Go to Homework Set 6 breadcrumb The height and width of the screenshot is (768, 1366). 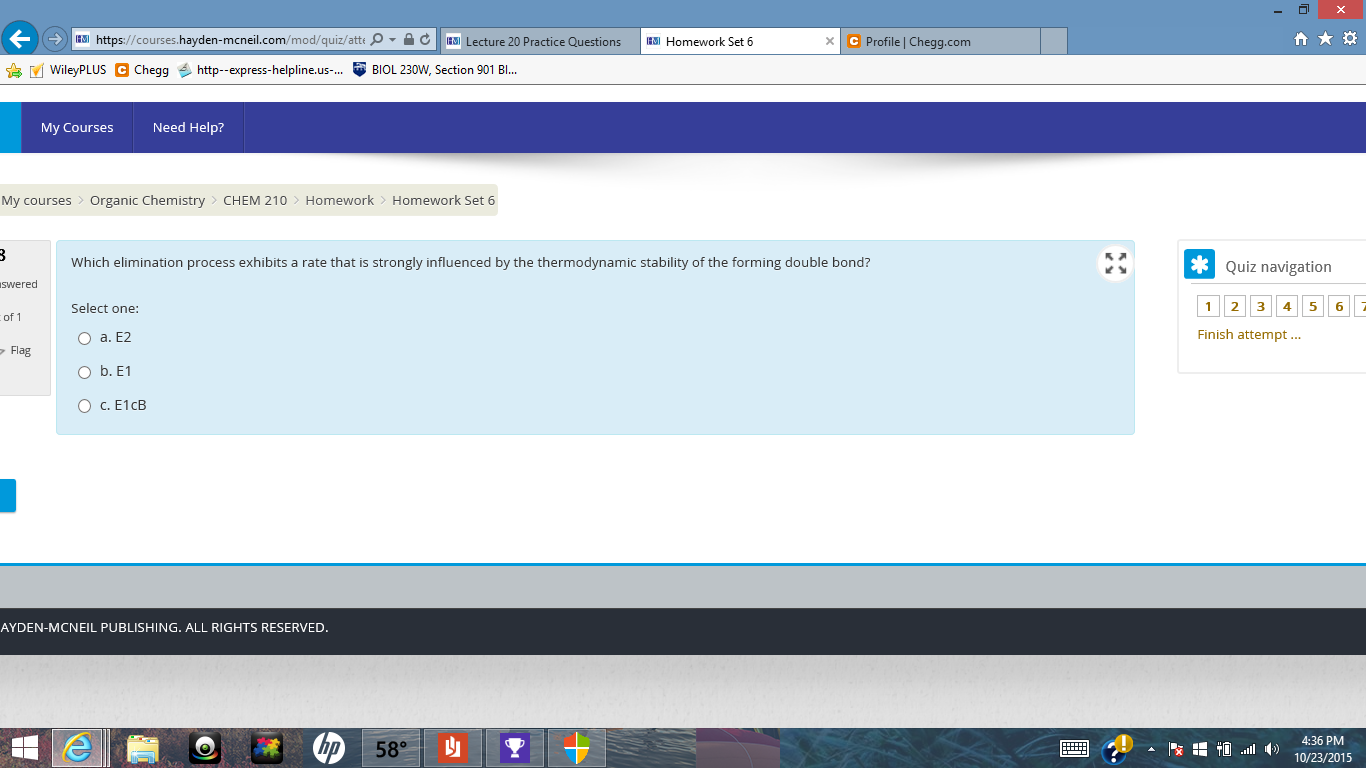pyautogui.click(x=443, y=200)
